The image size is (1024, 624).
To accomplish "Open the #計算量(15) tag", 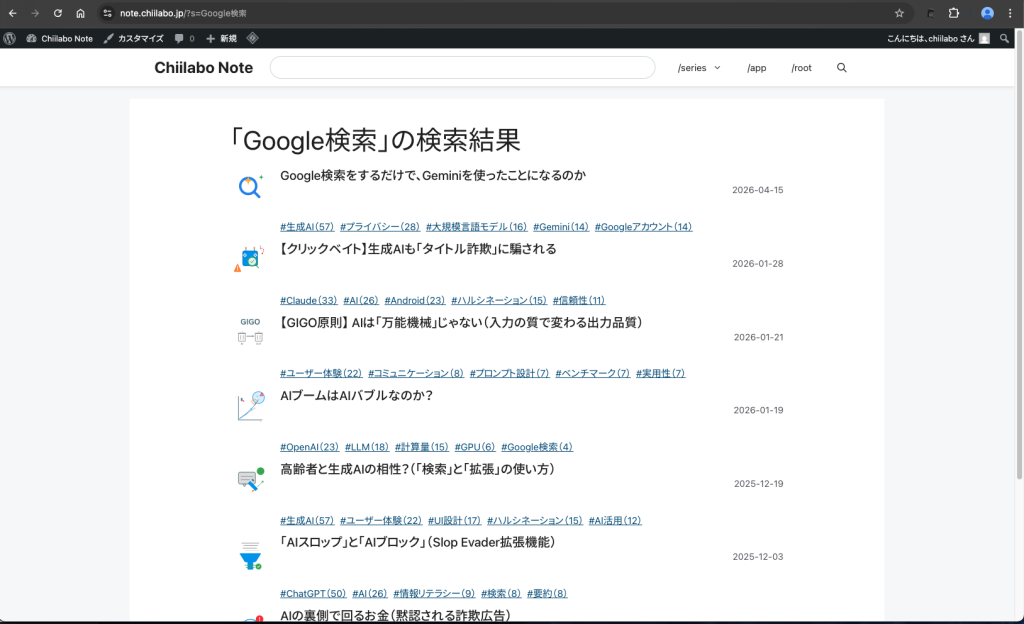I will 422,448.
